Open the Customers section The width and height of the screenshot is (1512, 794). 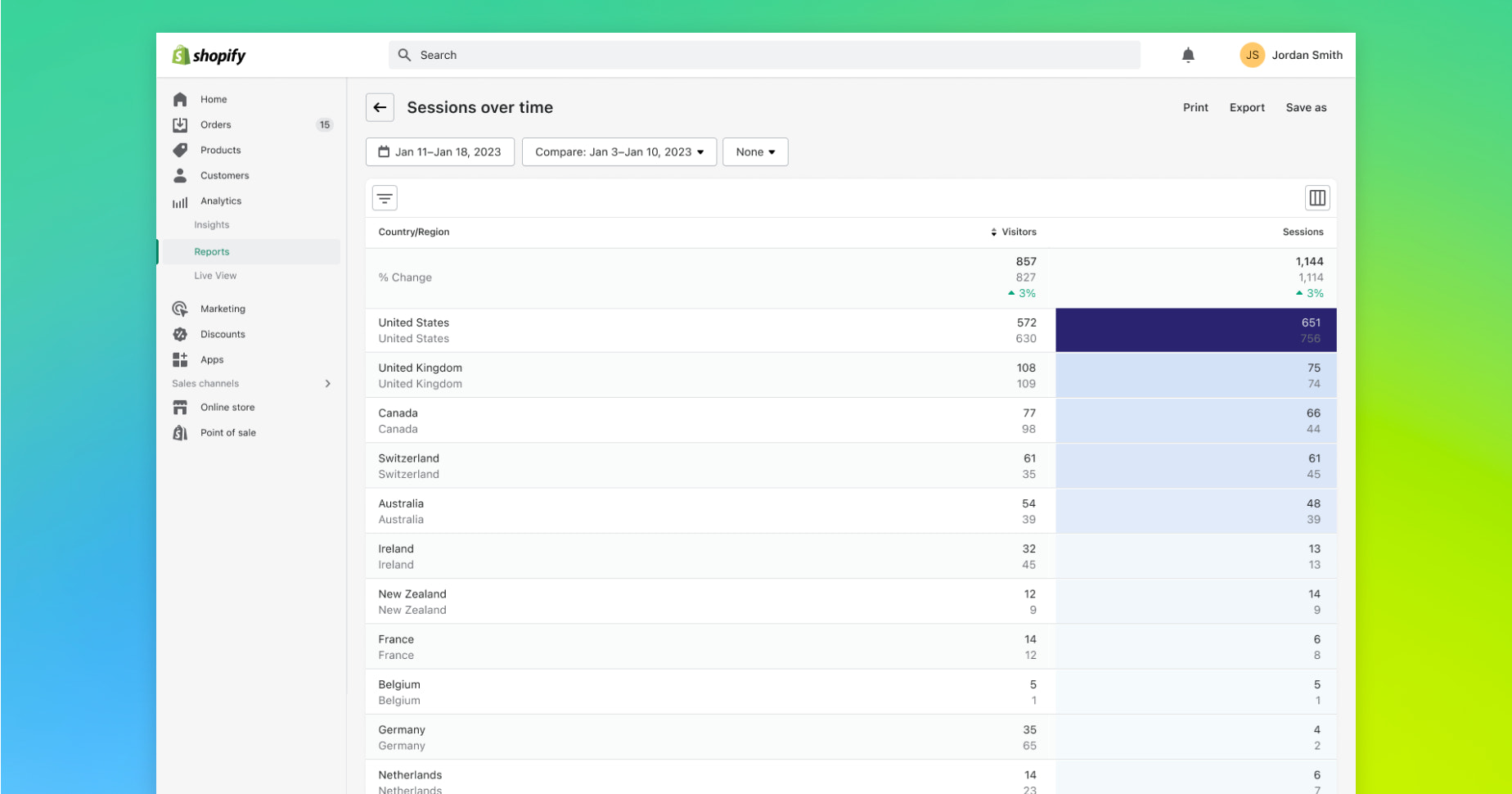(x=223, y=175)
